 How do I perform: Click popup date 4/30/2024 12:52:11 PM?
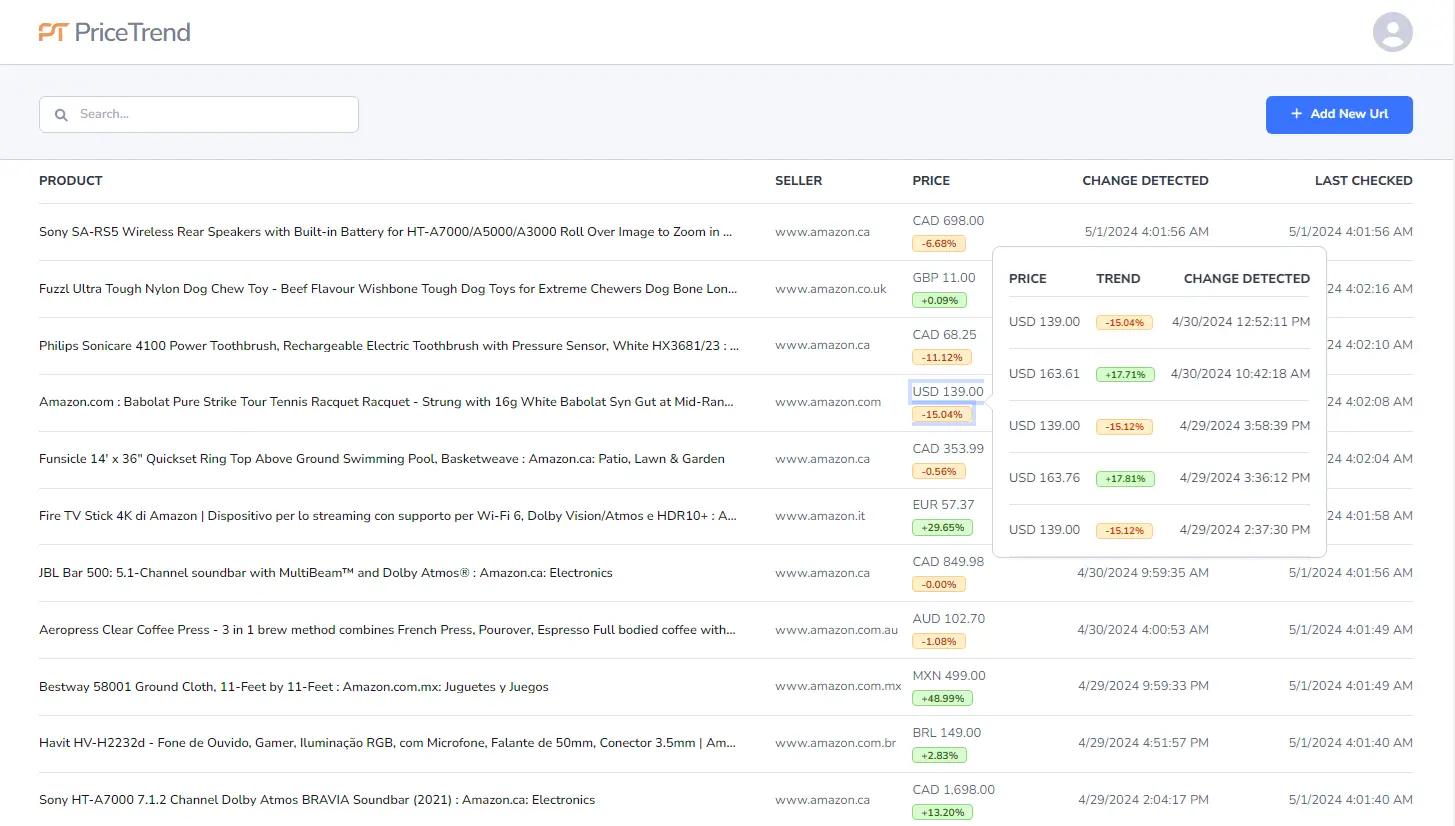click(1240, 322)
